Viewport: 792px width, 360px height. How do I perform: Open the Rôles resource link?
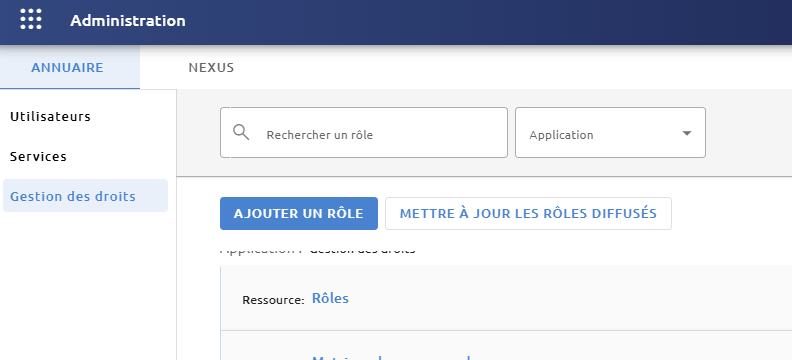(330, 298)
